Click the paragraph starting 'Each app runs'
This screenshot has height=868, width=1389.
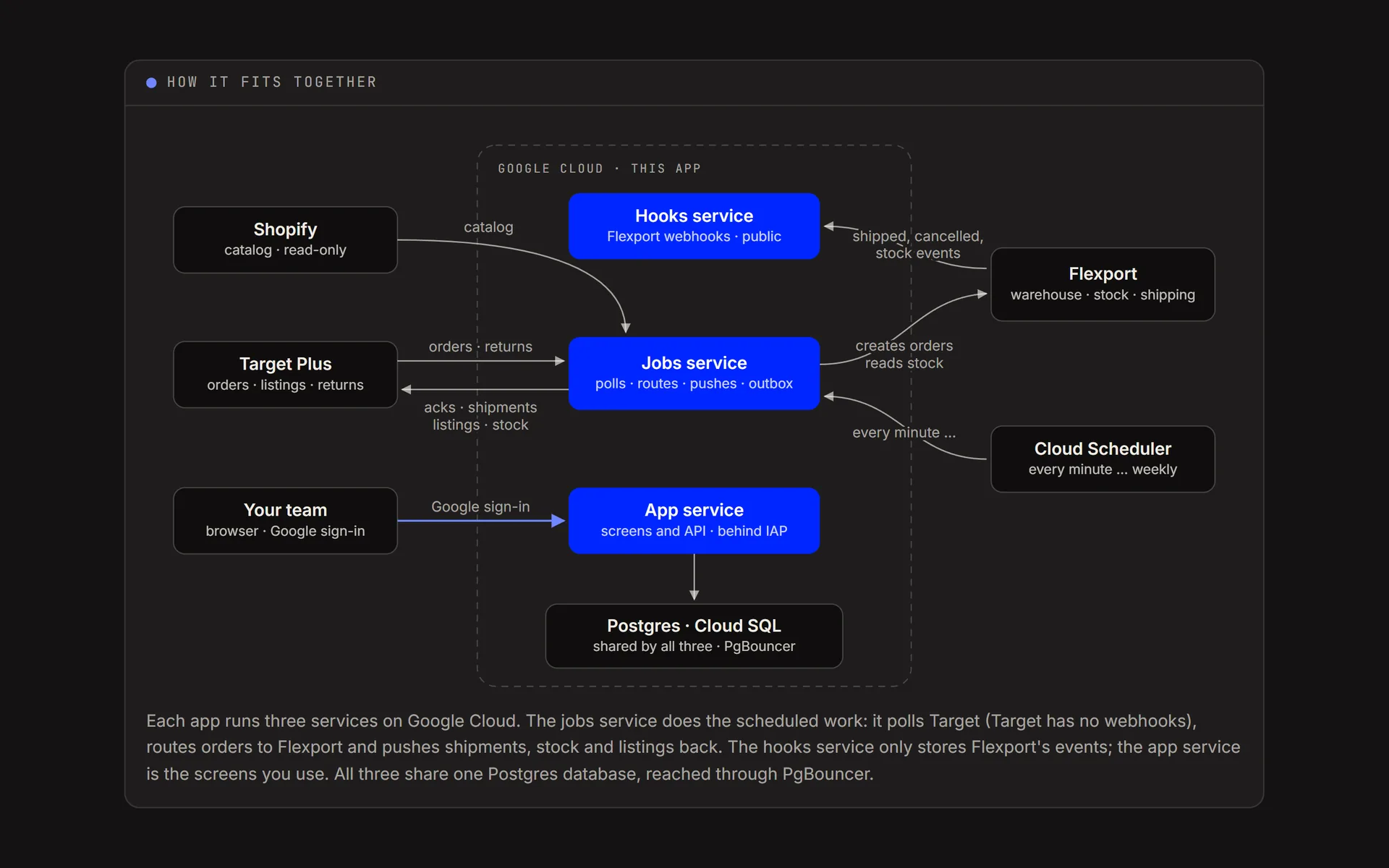coord(693,747)
